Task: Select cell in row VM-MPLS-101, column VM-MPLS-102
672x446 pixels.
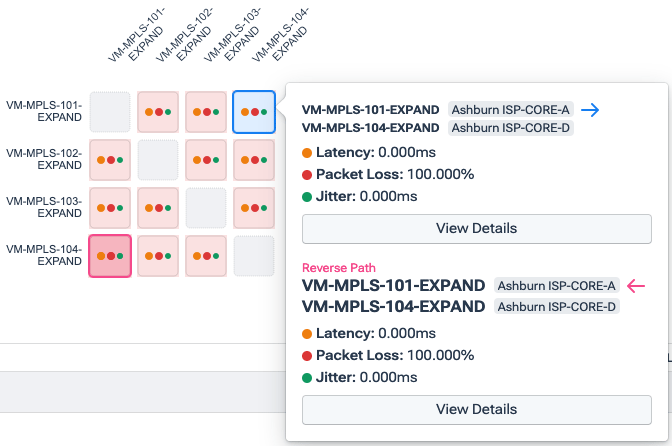Action: click(157, 111)
